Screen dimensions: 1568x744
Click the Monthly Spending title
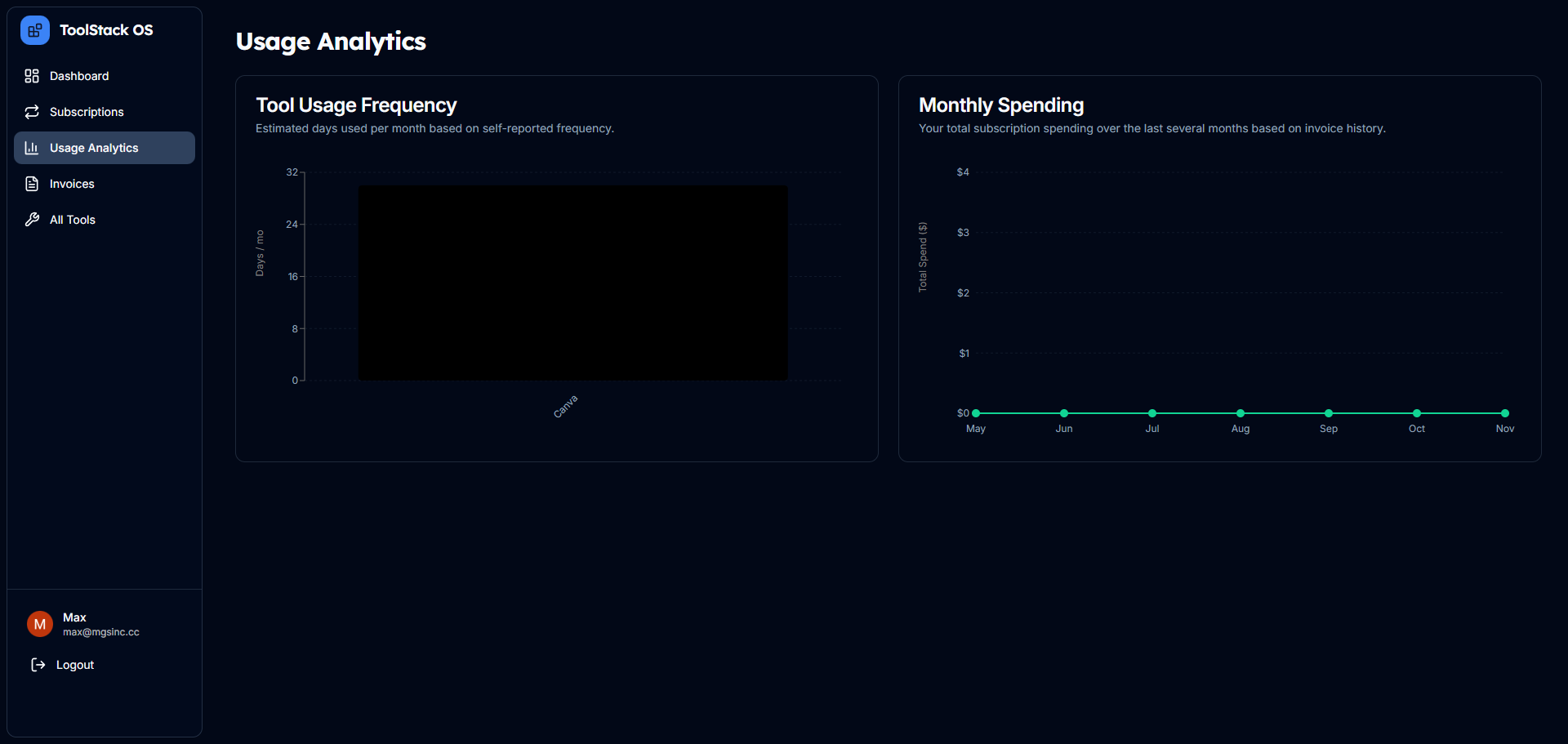pyautogui.click(x=1001, y=105)
